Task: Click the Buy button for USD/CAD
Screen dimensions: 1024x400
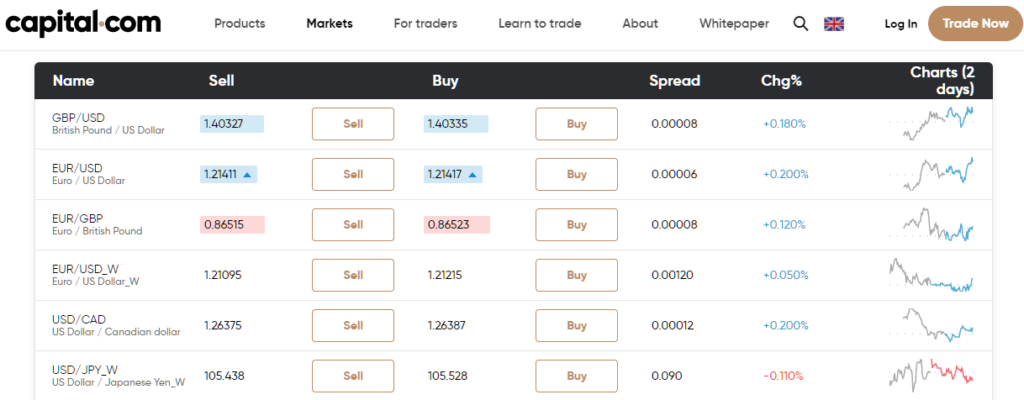Action: [577, 325]
